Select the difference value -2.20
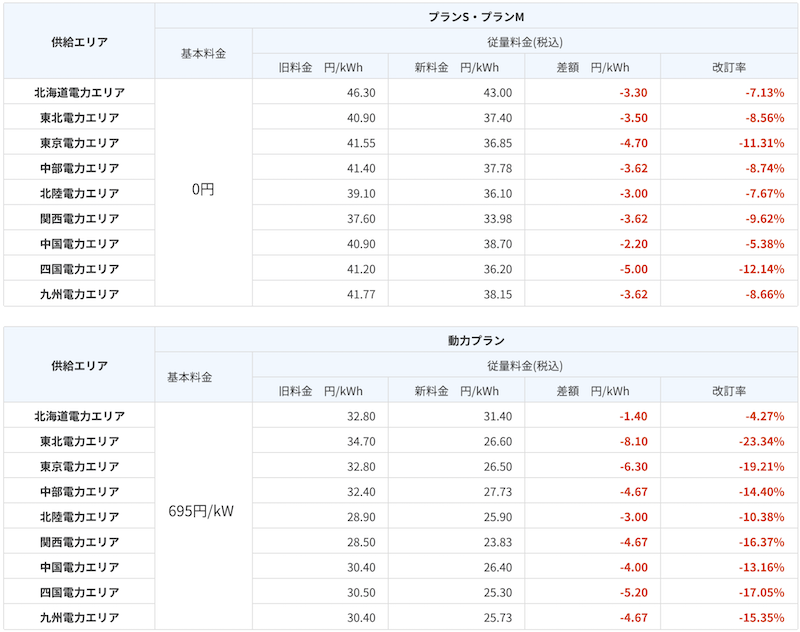Image resolution: width=800 pixels, height=632 pixels. click(x=634, y=244)
